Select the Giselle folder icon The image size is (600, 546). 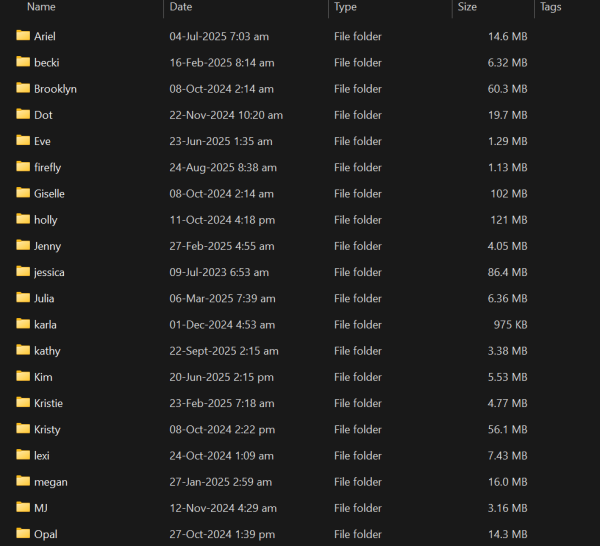(x=24, y=193)
